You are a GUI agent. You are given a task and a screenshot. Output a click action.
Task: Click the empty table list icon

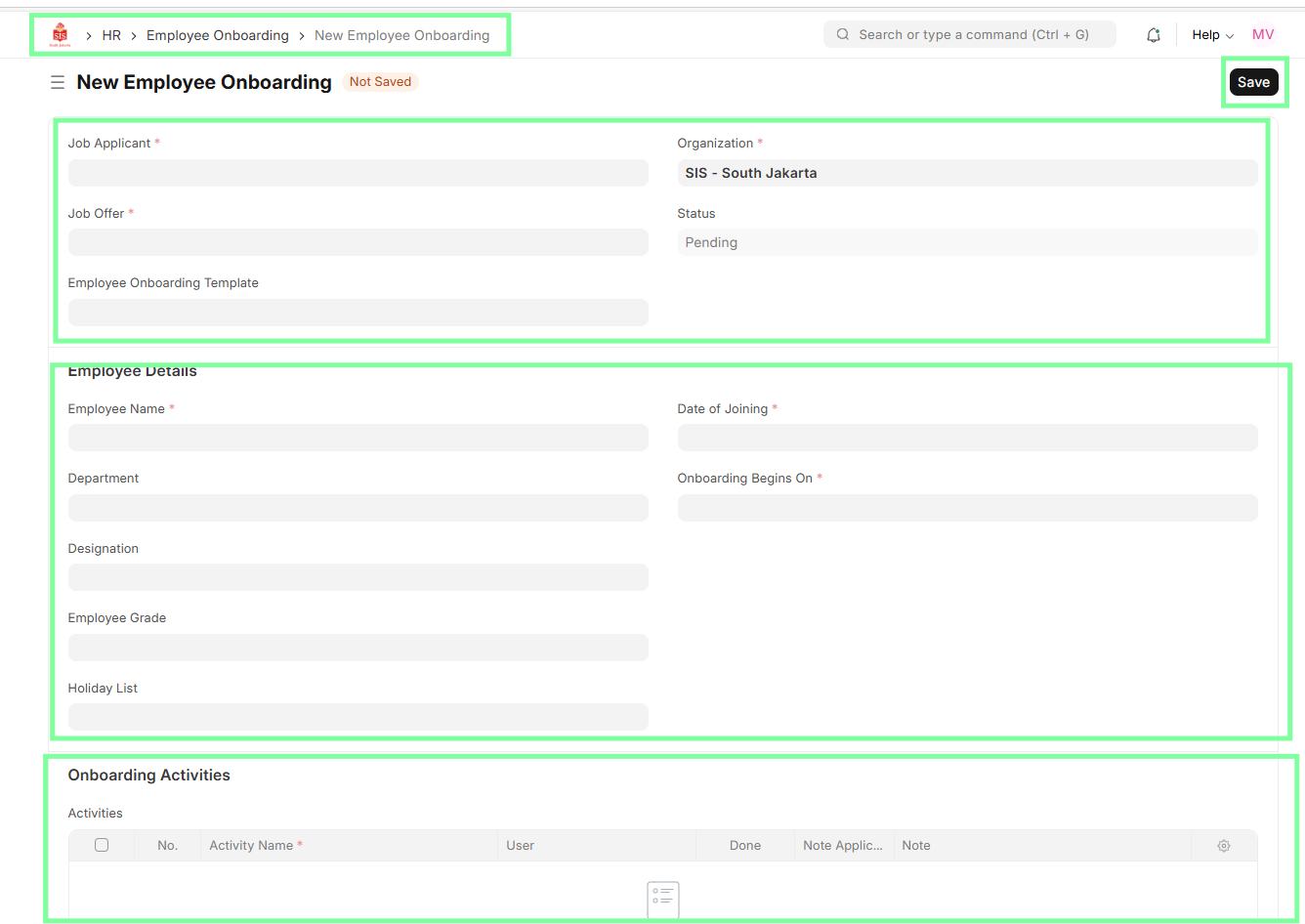(662, 899)
